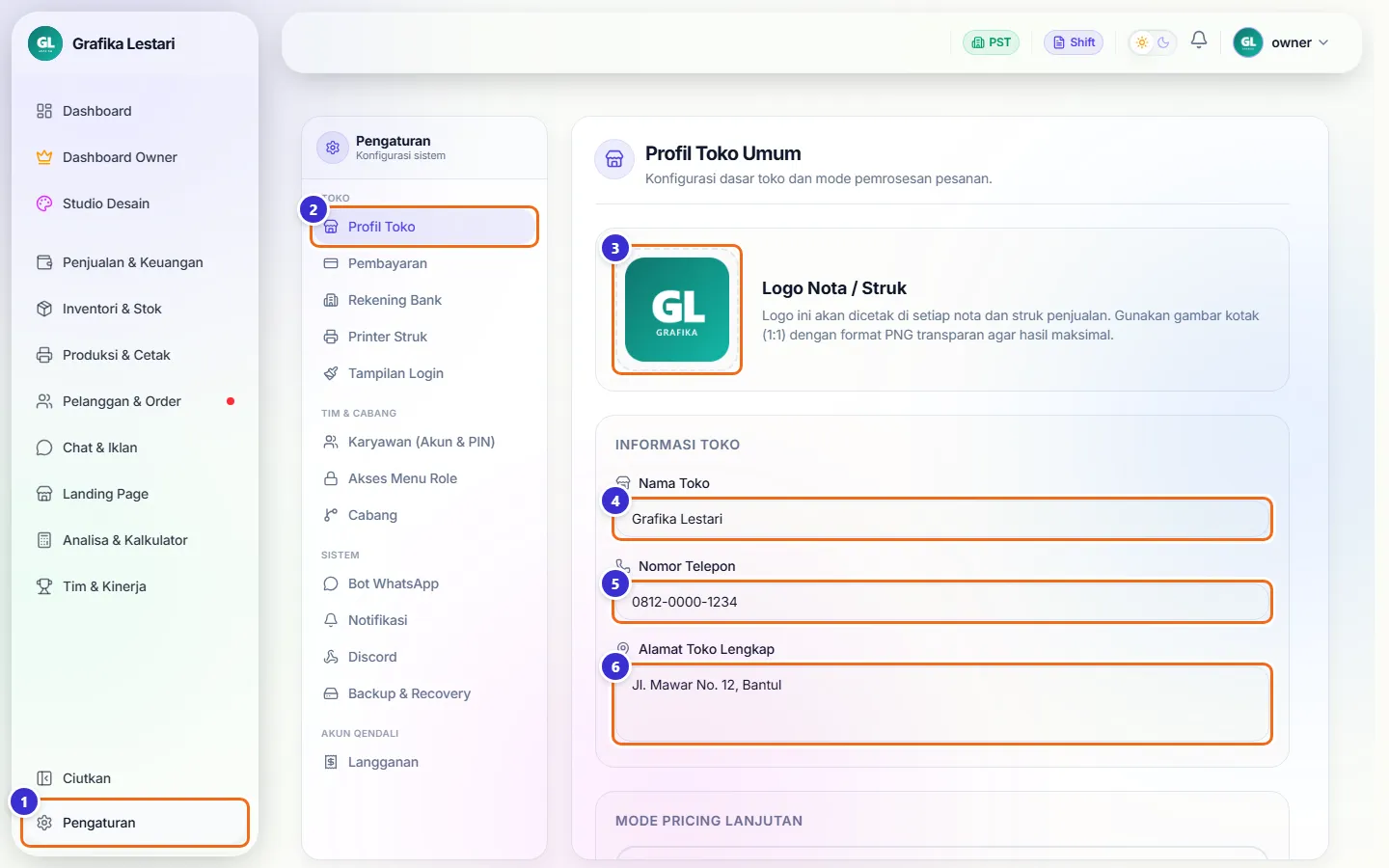Open Analisa & Kalkulator calculator icon

tap(44, 540)
